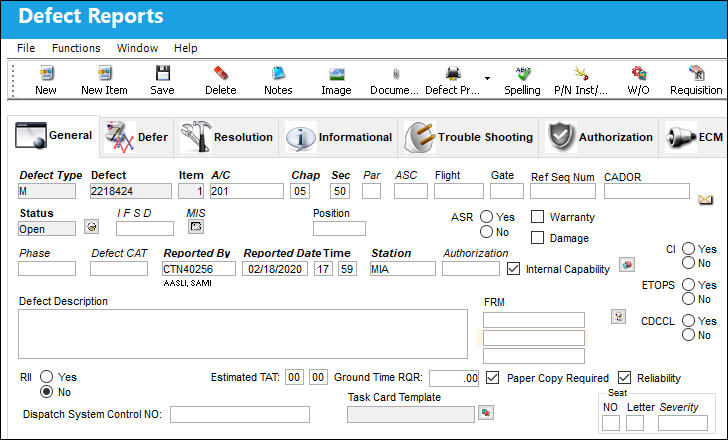Switch to the Informational tab
The height and width of the screenshot is (440, 728).
[x=338, y=137]
